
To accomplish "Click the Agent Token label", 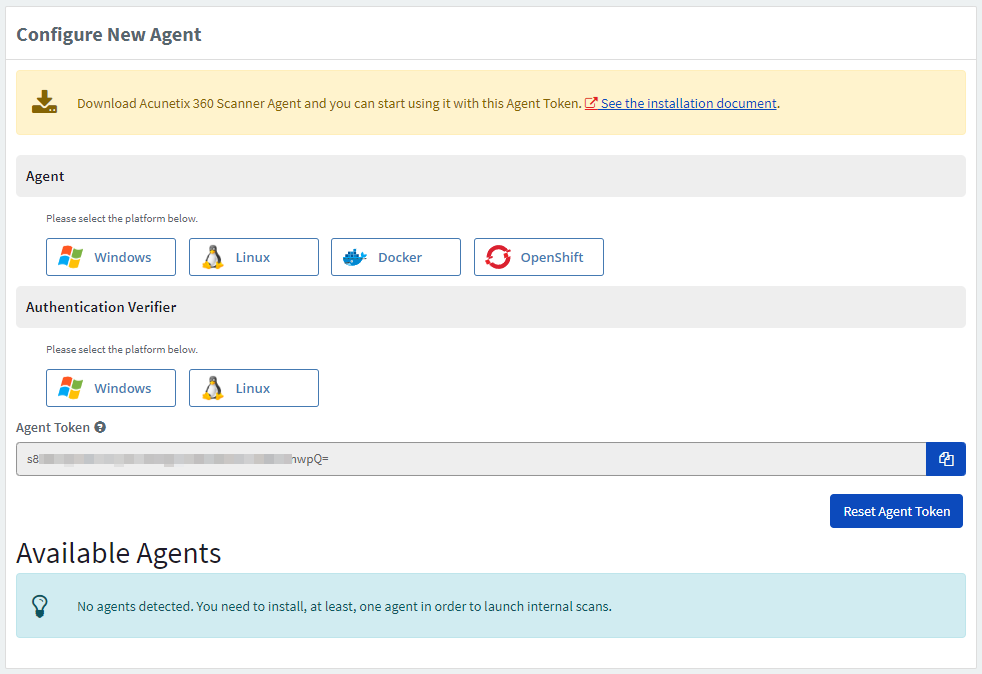I will coord(53,428).
